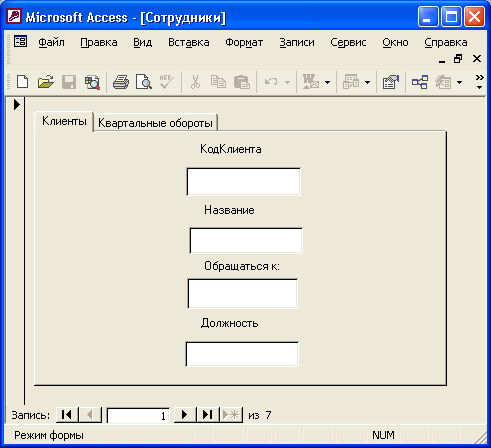Click the КодКлиента input field
Screen dimensions: 491x448
pyautogui.click(x=244, y=182)
